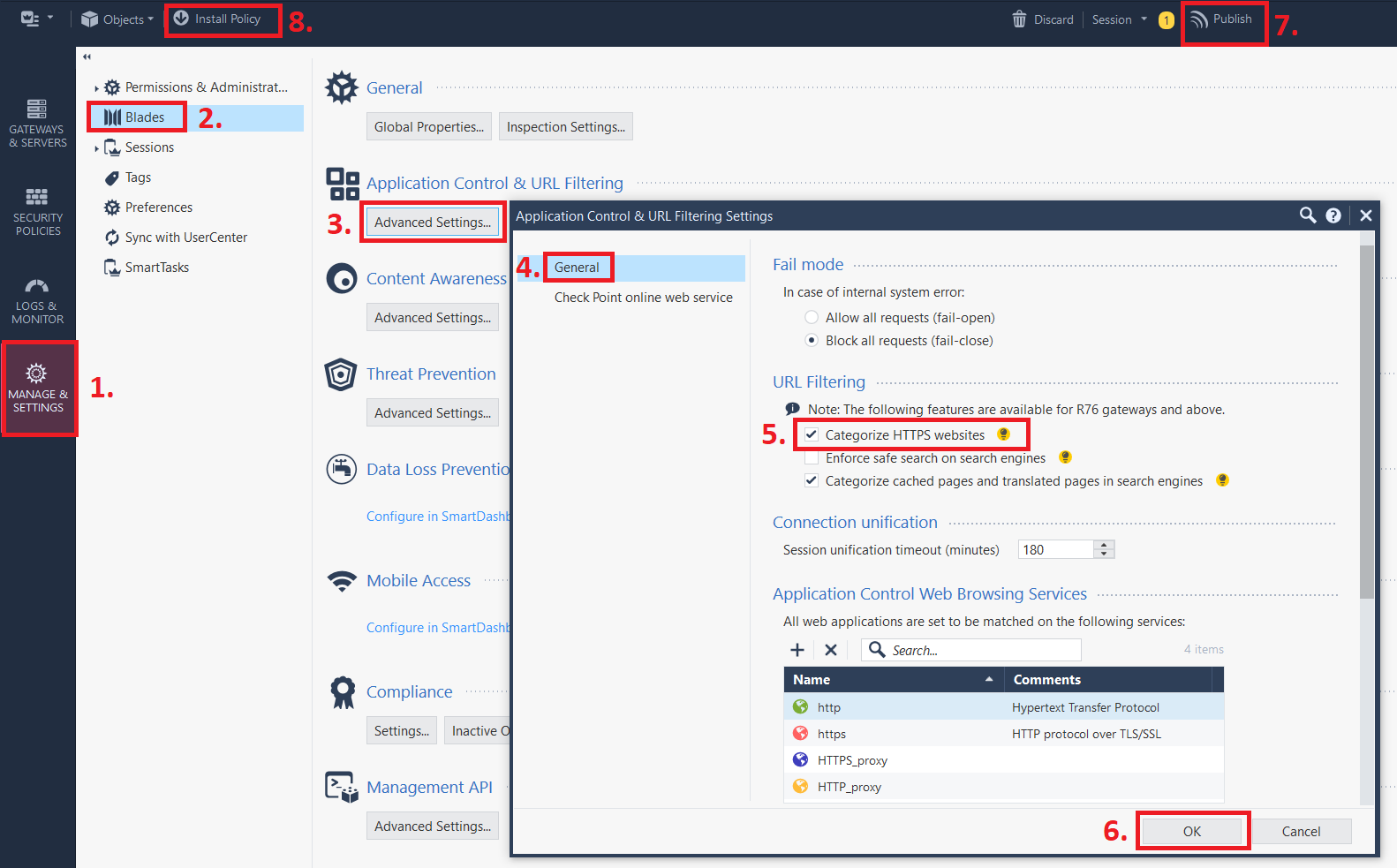Open Check Point online web service page
The width and height of the screenshot is (1397, 868).
(x=643, y=298)
